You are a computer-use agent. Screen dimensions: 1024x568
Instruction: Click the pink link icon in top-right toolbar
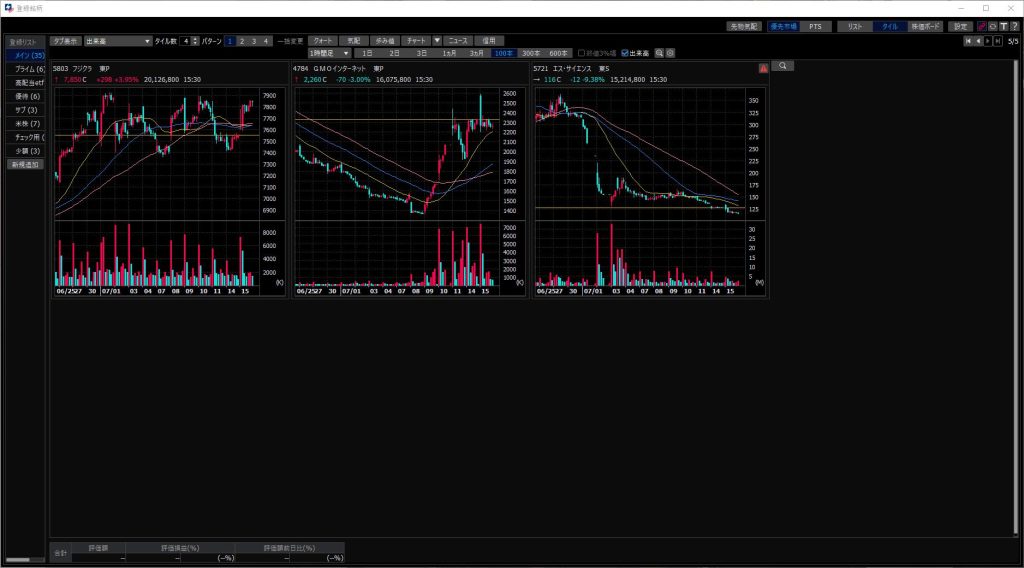click(x=981, y=26)
